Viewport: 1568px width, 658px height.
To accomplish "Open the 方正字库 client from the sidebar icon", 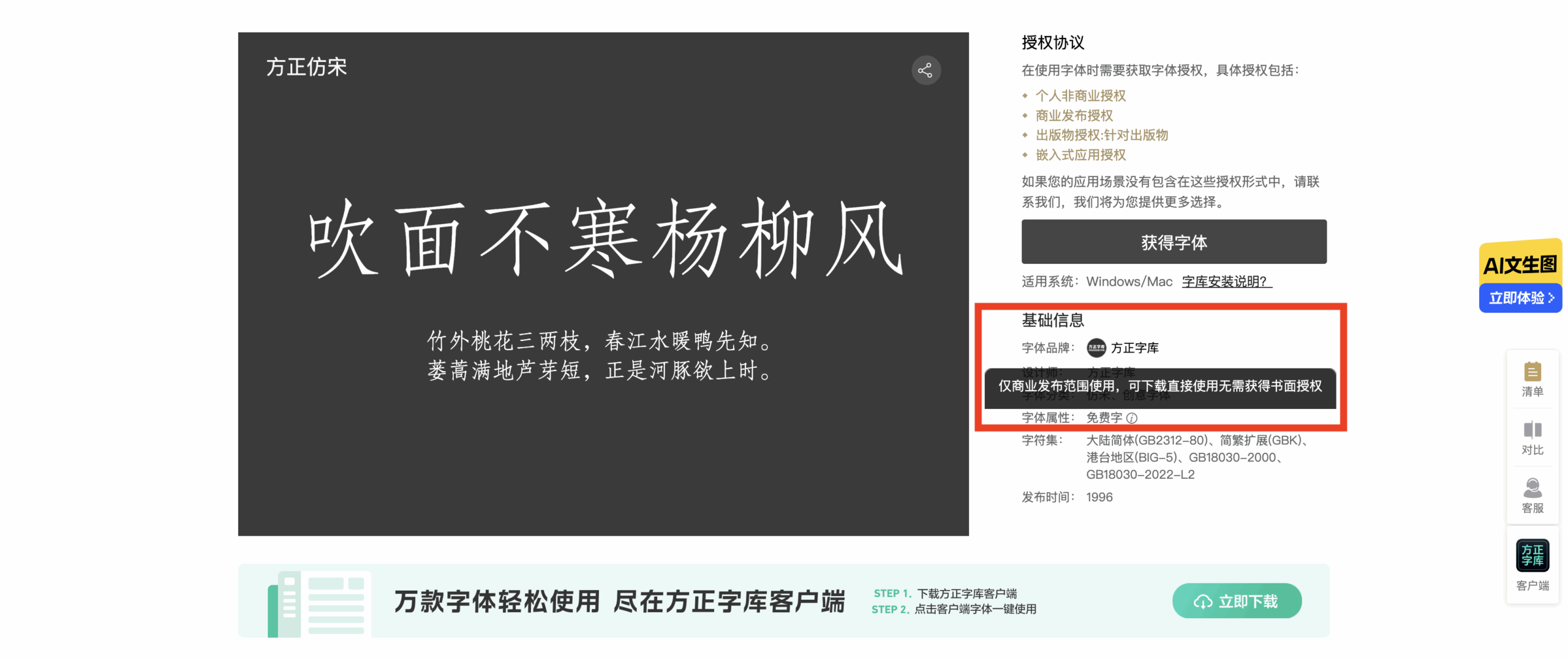I will 1532,555.
